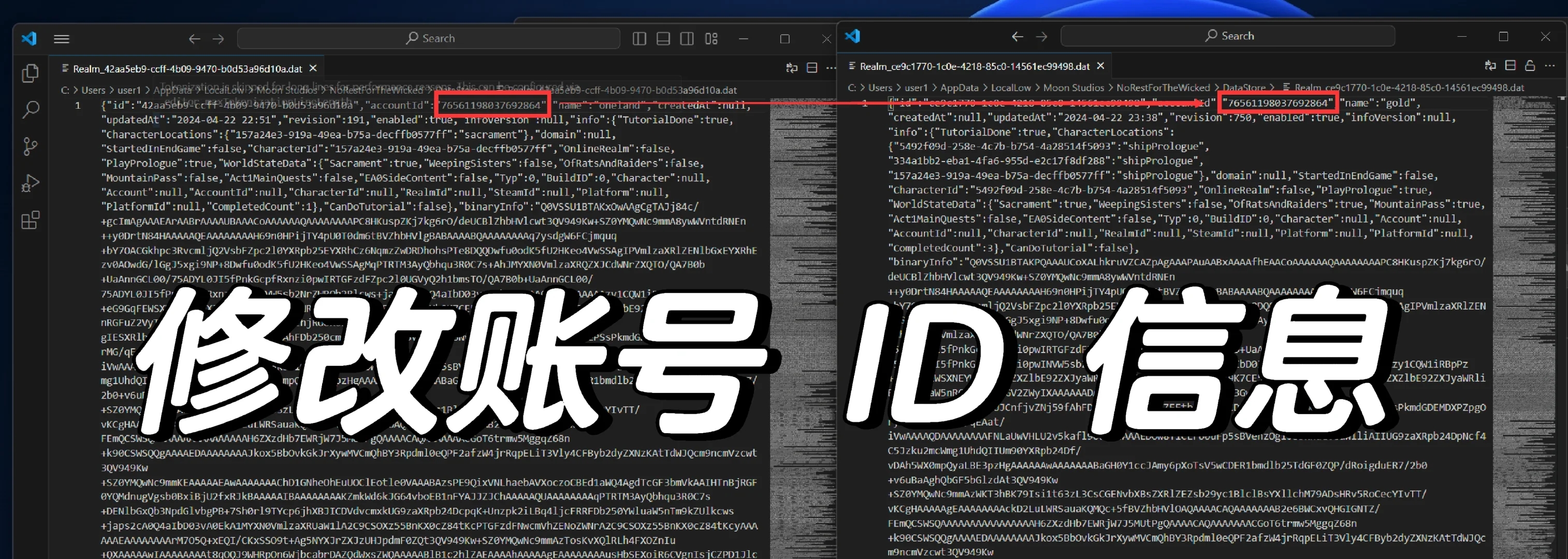Expand 'Moon Studios' breadcrumb in the right window
This screenshot has height=559, width=1568.
click(x=1074, y=87)
